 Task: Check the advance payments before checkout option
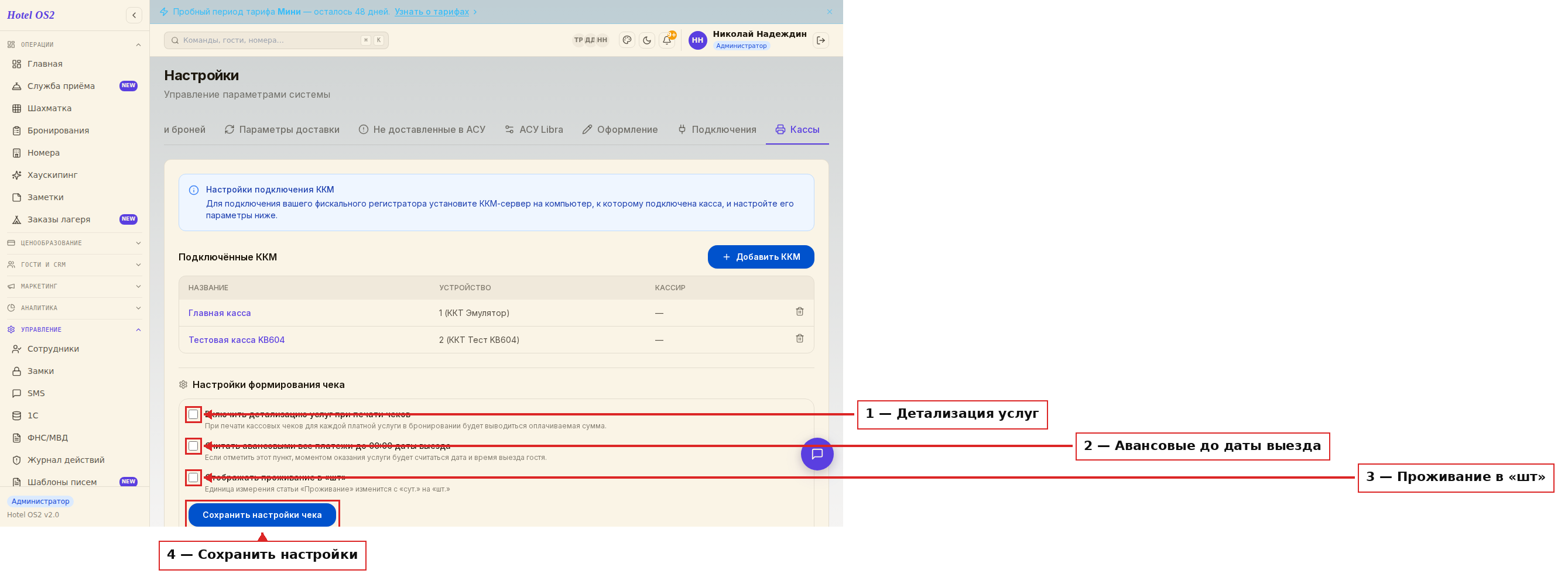[193, 446]
